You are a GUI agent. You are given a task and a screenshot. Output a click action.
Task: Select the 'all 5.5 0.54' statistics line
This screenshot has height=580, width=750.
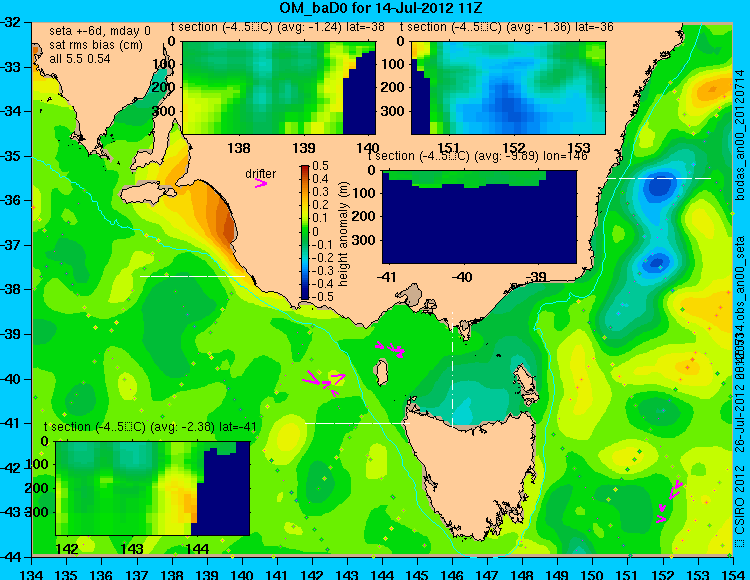click(x=79, y=59)
